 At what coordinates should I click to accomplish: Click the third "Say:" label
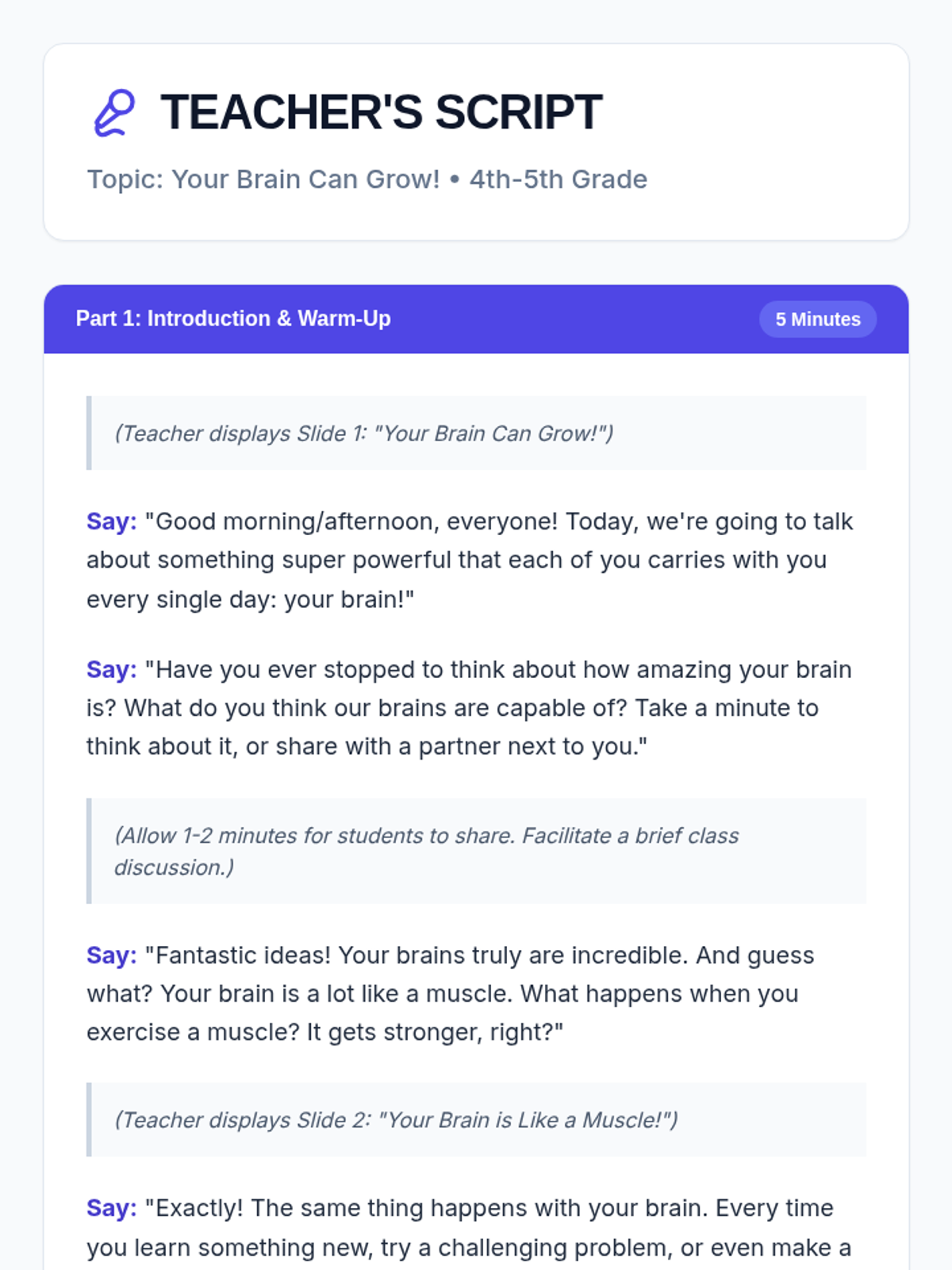pyautogui.click(x=112, y=955)
